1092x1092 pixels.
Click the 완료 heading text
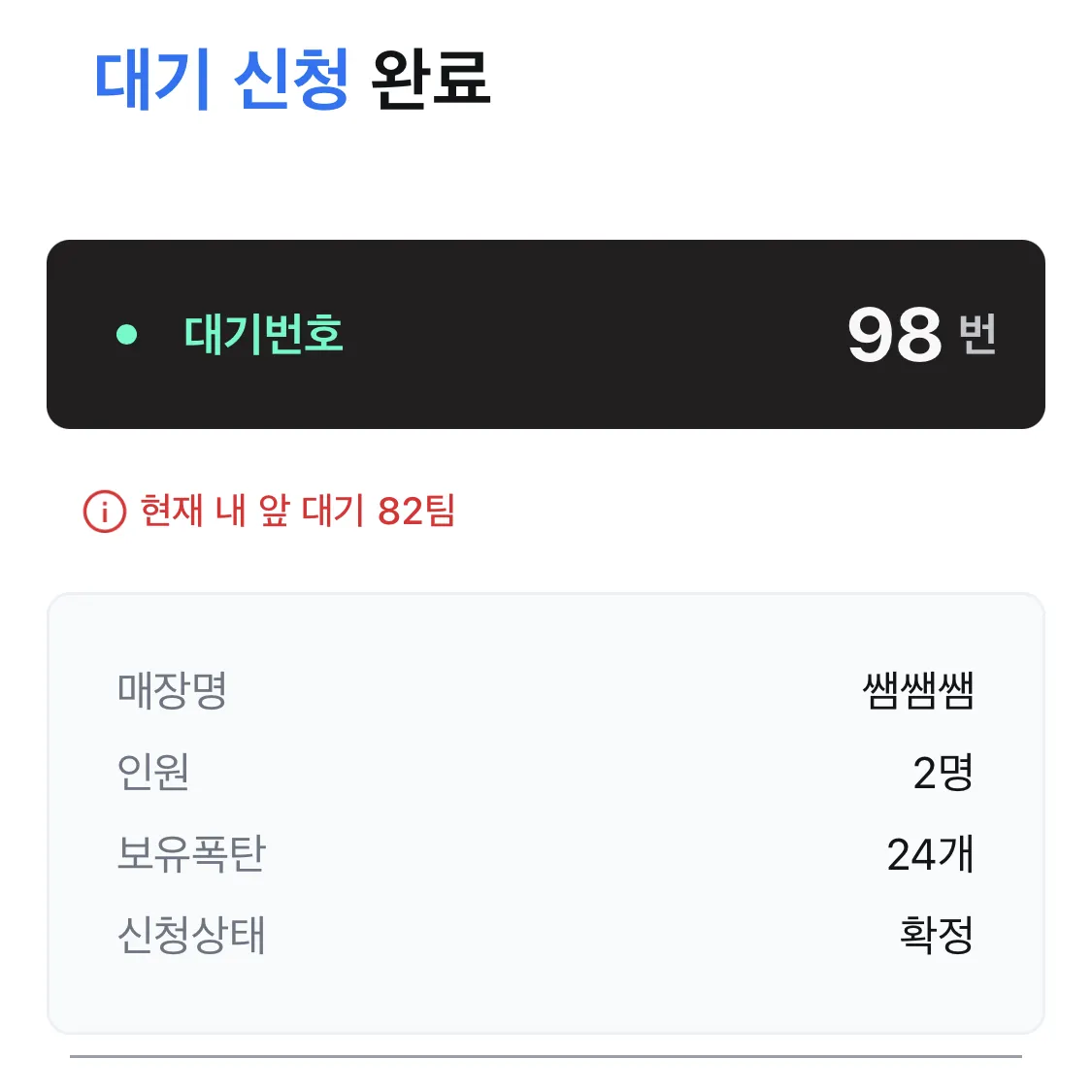[x=430, y=81]
